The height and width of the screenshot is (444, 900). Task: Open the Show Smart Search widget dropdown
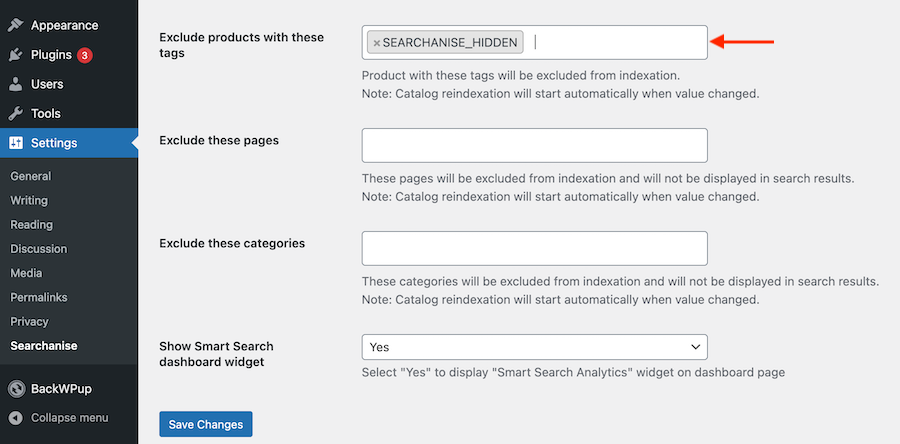534,347
